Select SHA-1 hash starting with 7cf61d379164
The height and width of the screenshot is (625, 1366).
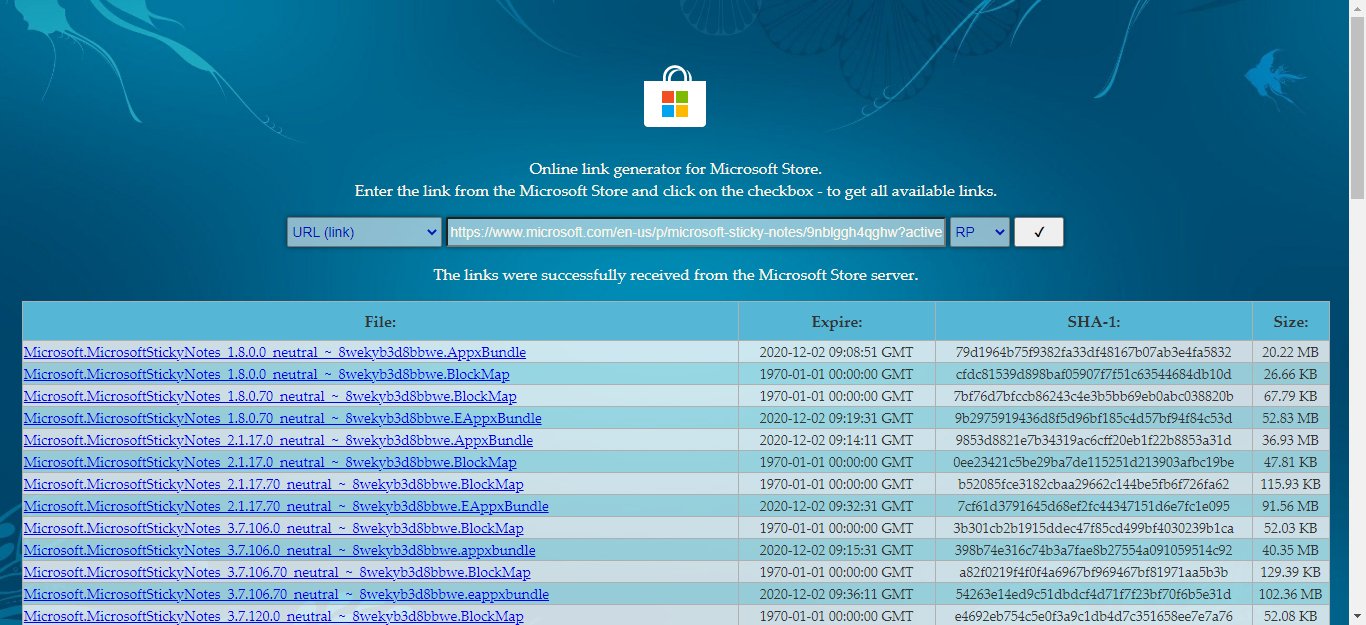pos(1093,506)
